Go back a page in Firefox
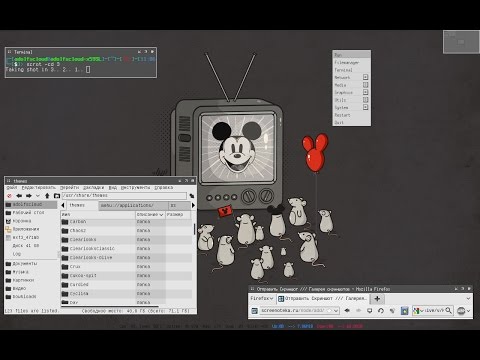Image resolution: width=480 pixels, height=360 pixels. [347, 311]
